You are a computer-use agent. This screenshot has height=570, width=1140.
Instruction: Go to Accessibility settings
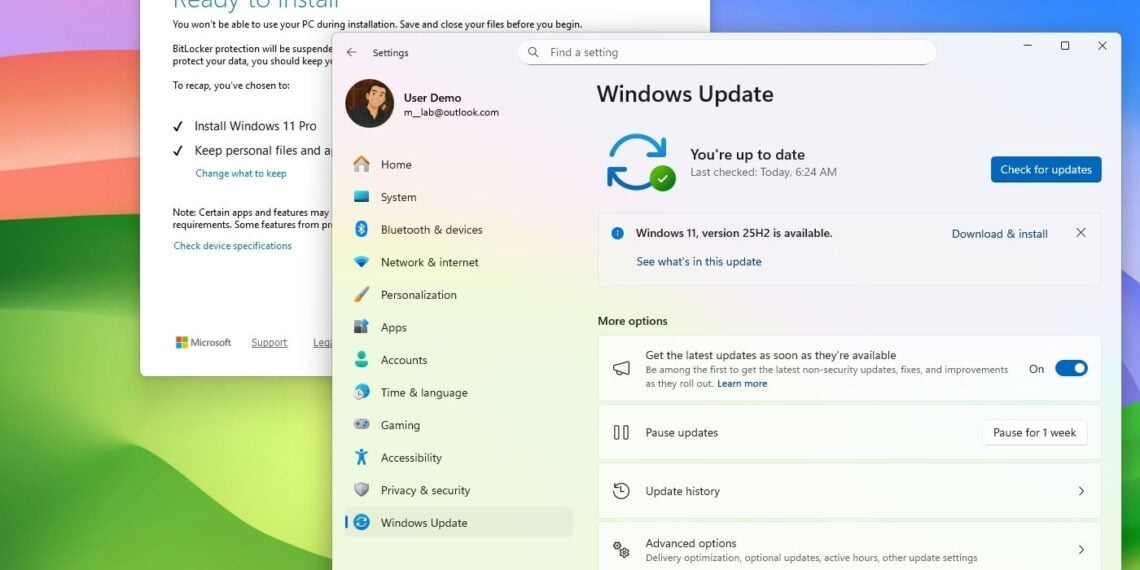click(x=459, y=457)
